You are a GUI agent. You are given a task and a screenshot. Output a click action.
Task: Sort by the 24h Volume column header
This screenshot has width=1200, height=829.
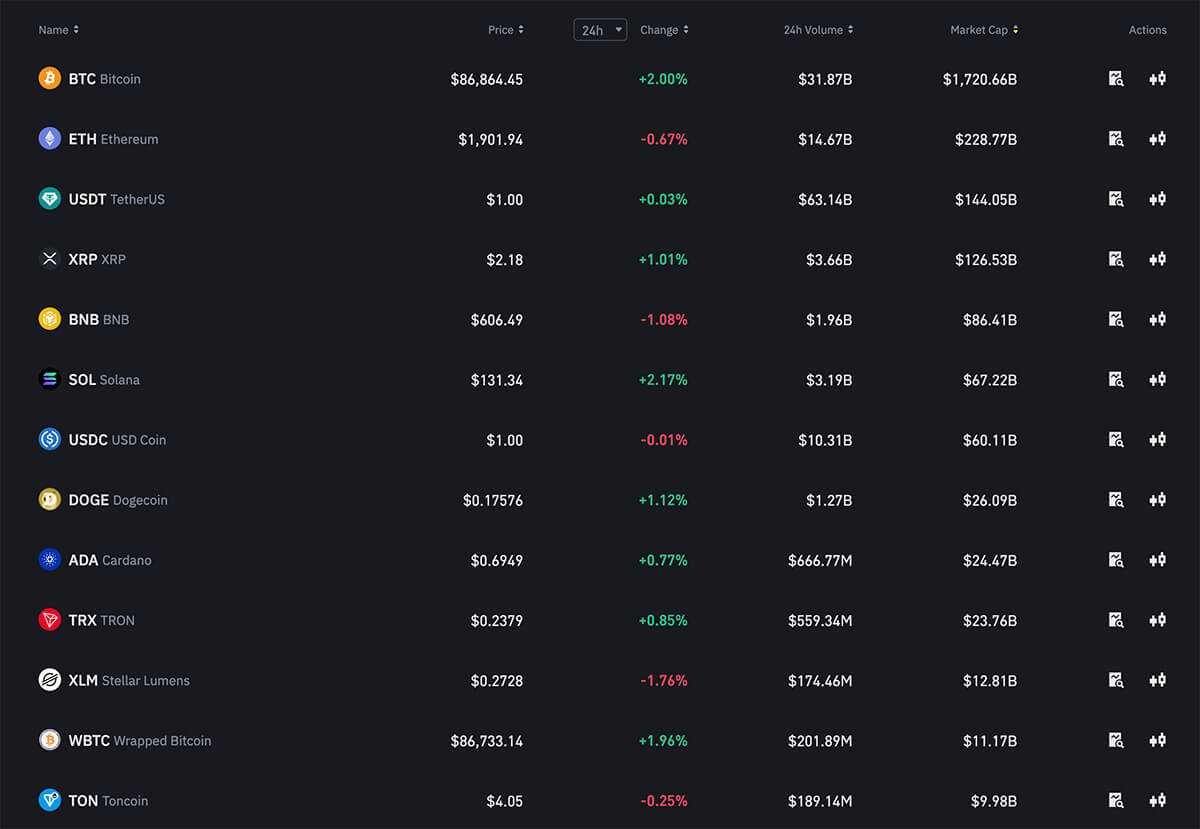pos(818,30)
